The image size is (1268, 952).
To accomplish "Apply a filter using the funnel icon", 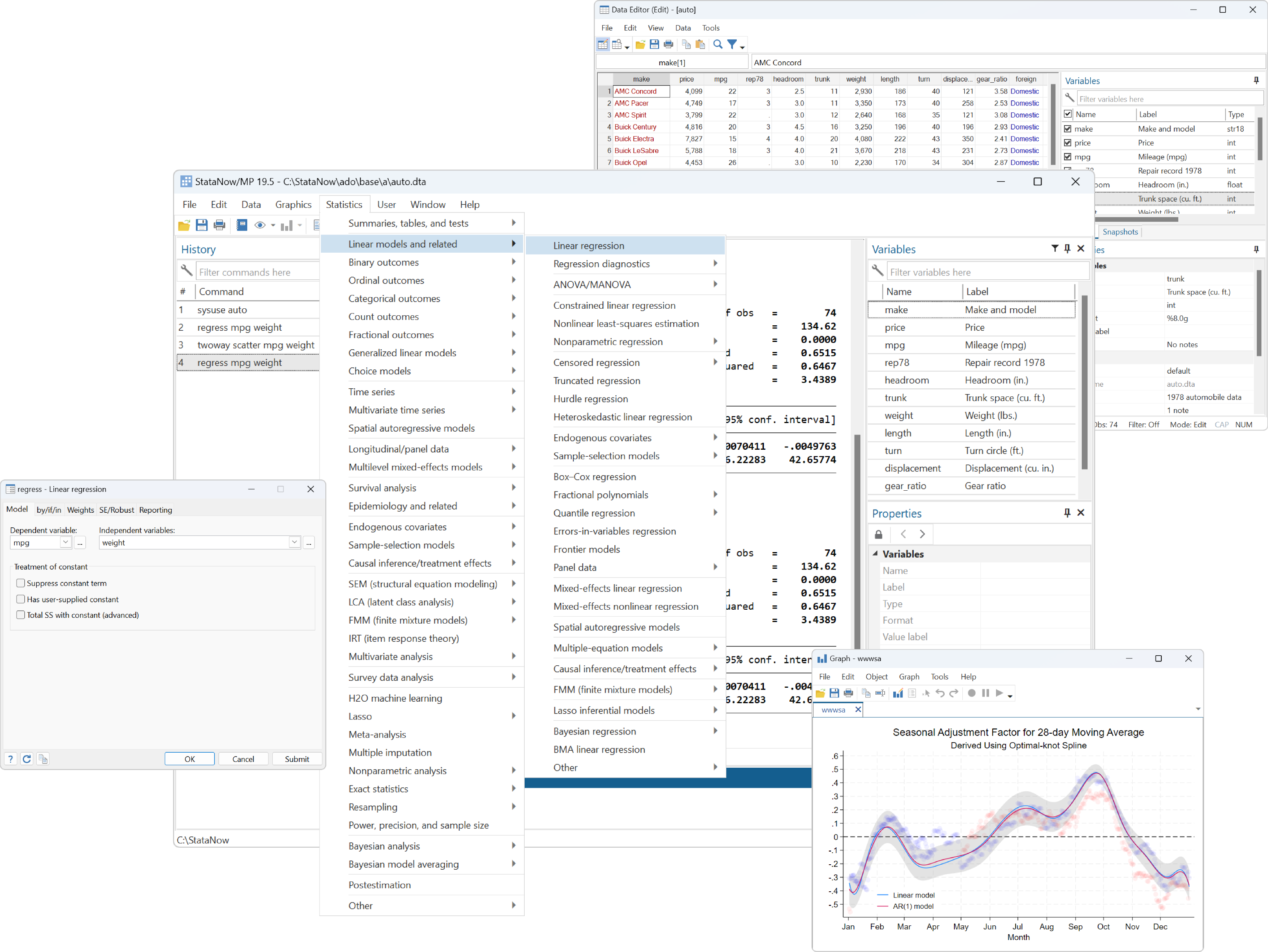I will (732, 44).
